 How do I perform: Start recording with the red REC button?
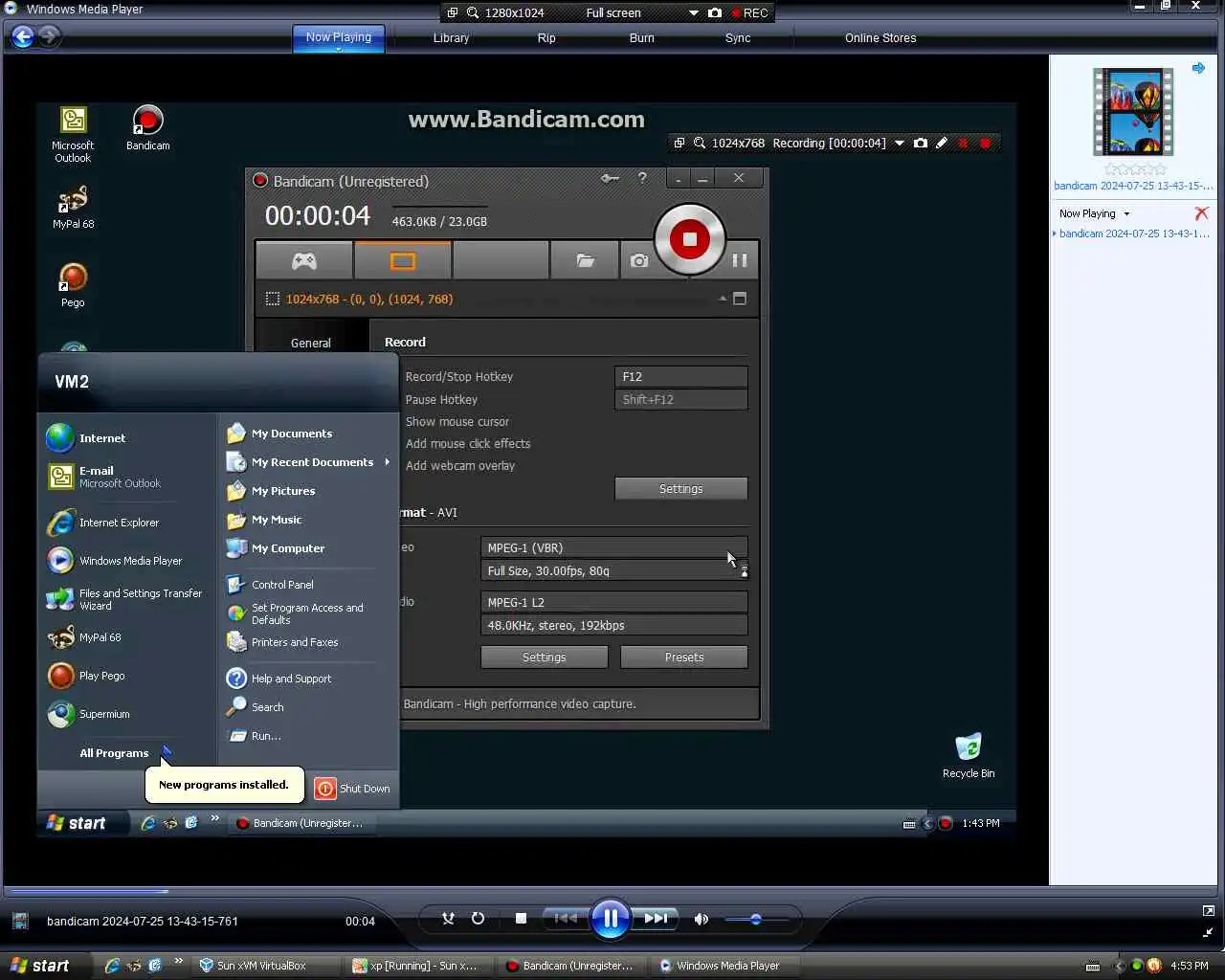point(749,12)
